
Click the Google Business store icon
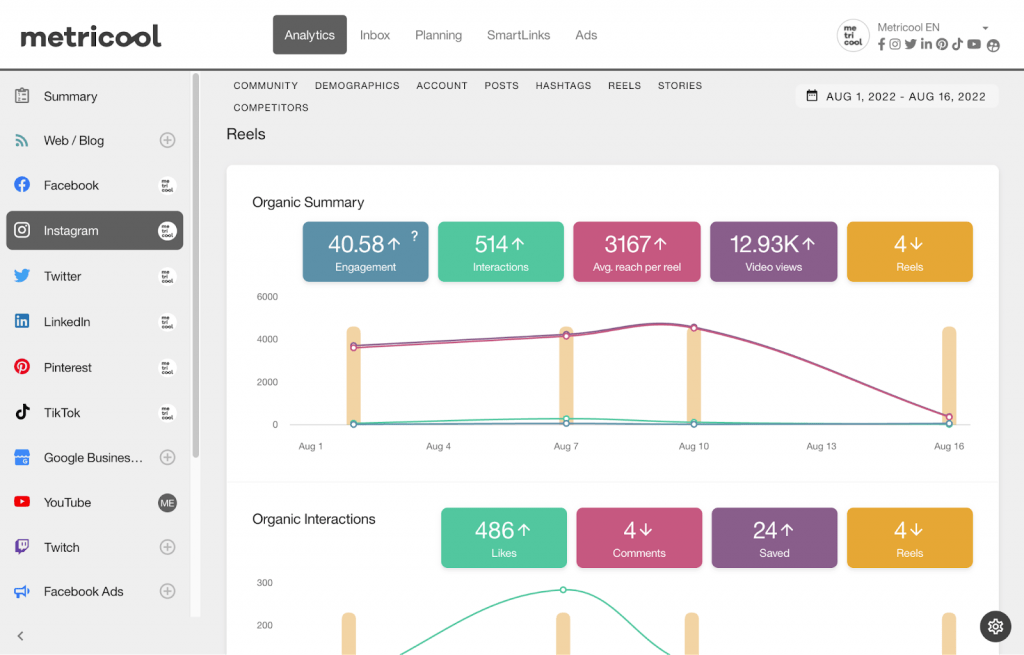[22, 457]
